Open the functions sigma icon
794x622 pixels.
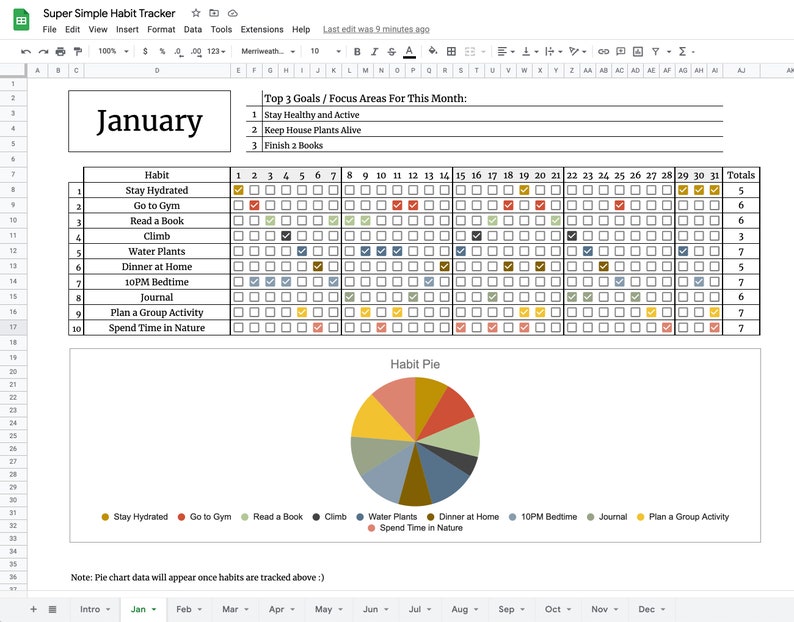pyautogui.click(x=682, y=51)
